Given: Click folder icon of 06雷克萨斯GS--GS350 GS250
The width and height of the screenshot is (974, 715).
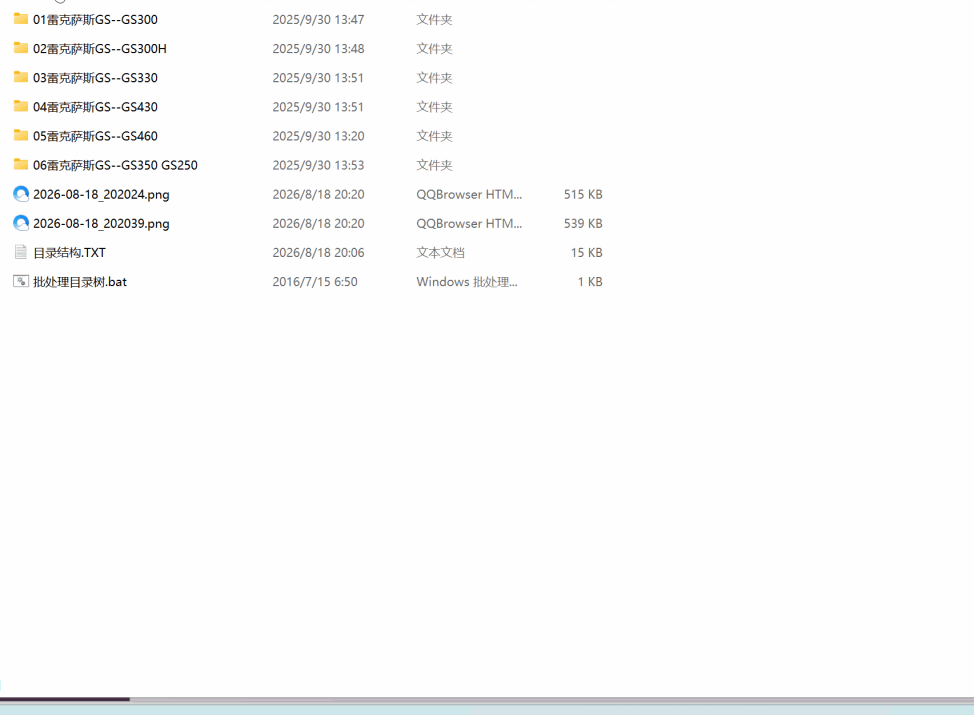Looking at the screenshot, I should click(20, 165).
